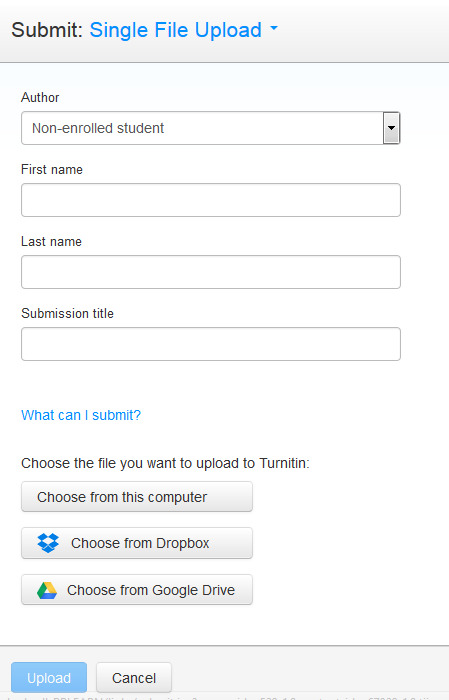This screenshot has height=700, width=449.
Task: Click the Submission title label
Action: pyautogui.click(x=67, y=313)
